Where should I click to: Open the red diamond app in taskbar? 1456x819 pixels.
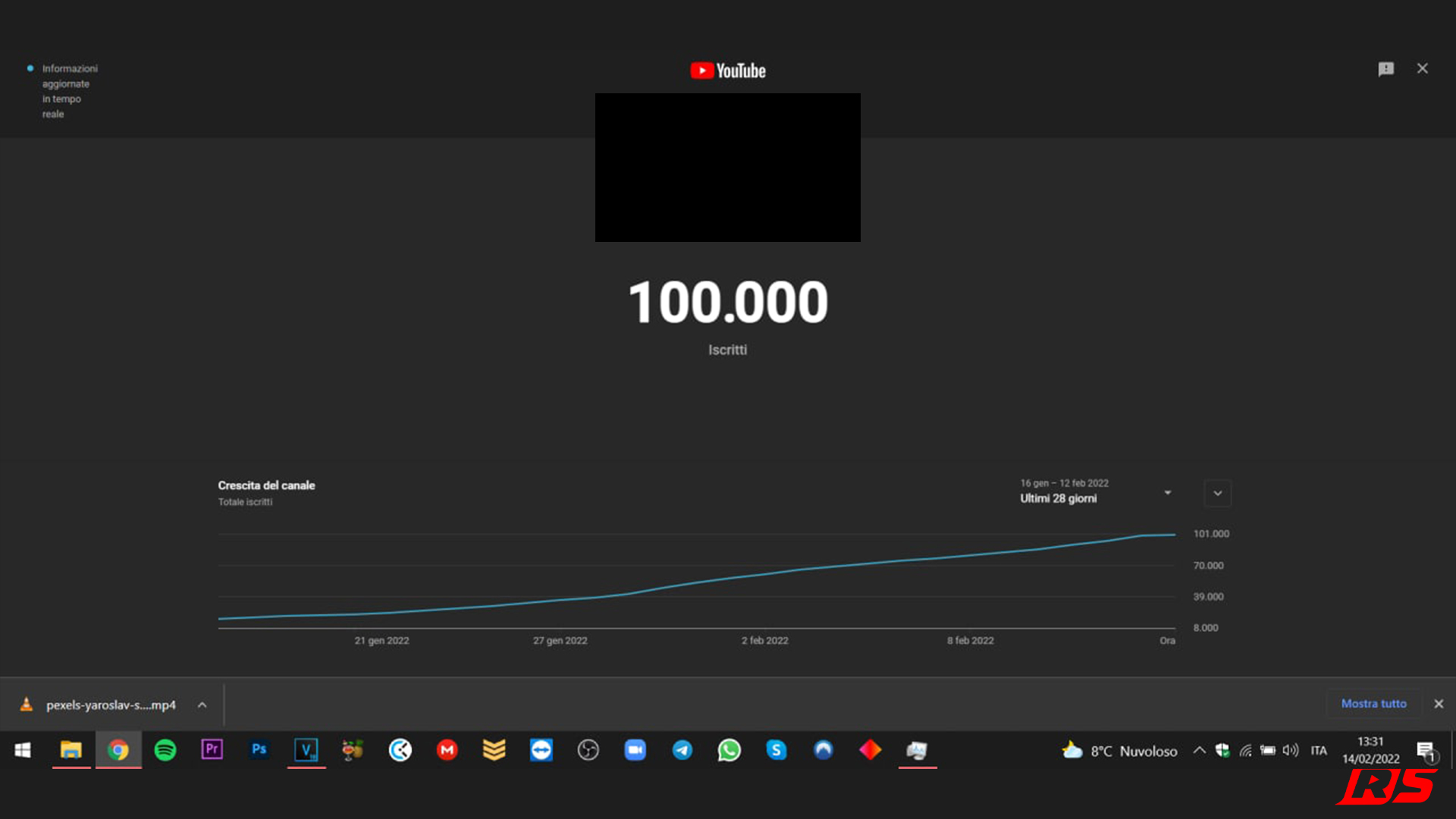pos(871,750)
